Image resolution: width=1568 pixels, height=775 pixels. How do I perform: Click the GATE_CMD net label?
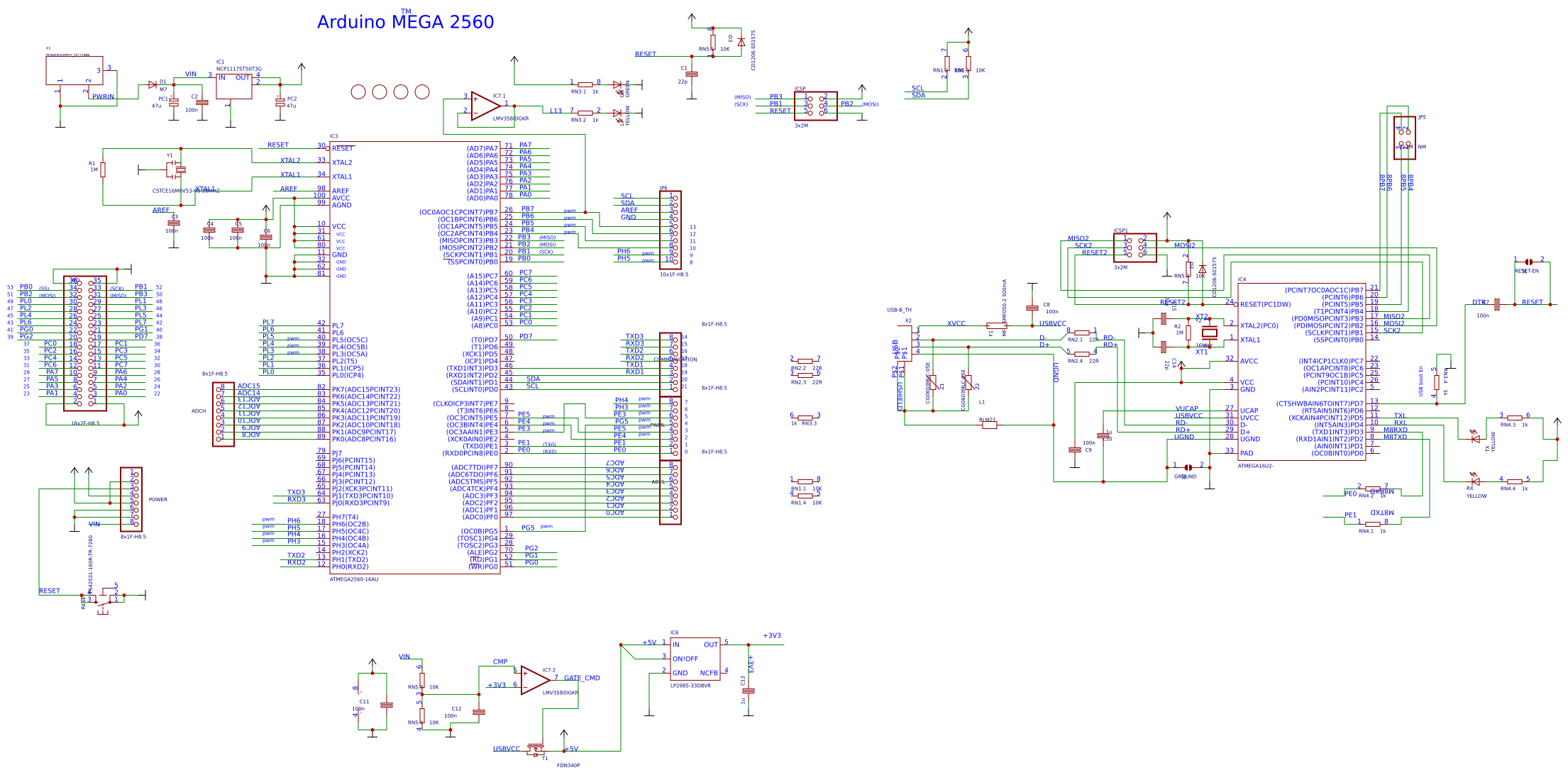click(582, 678)
